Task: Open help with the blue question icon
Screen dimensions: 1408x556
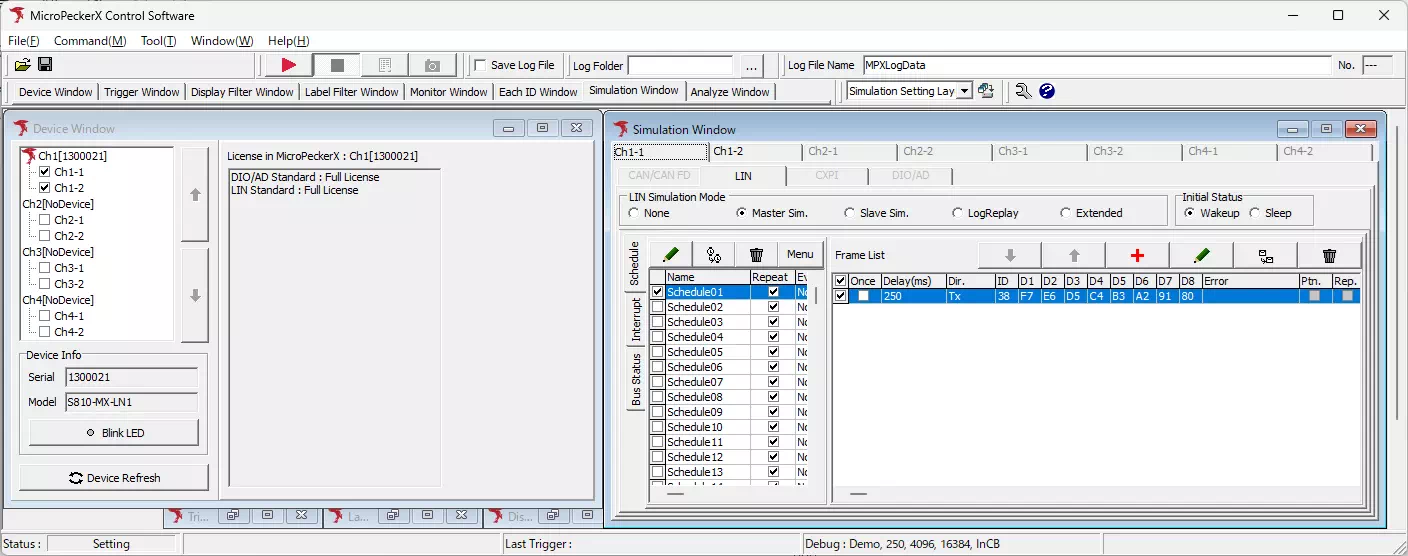Action: (x=1047, y=91)
